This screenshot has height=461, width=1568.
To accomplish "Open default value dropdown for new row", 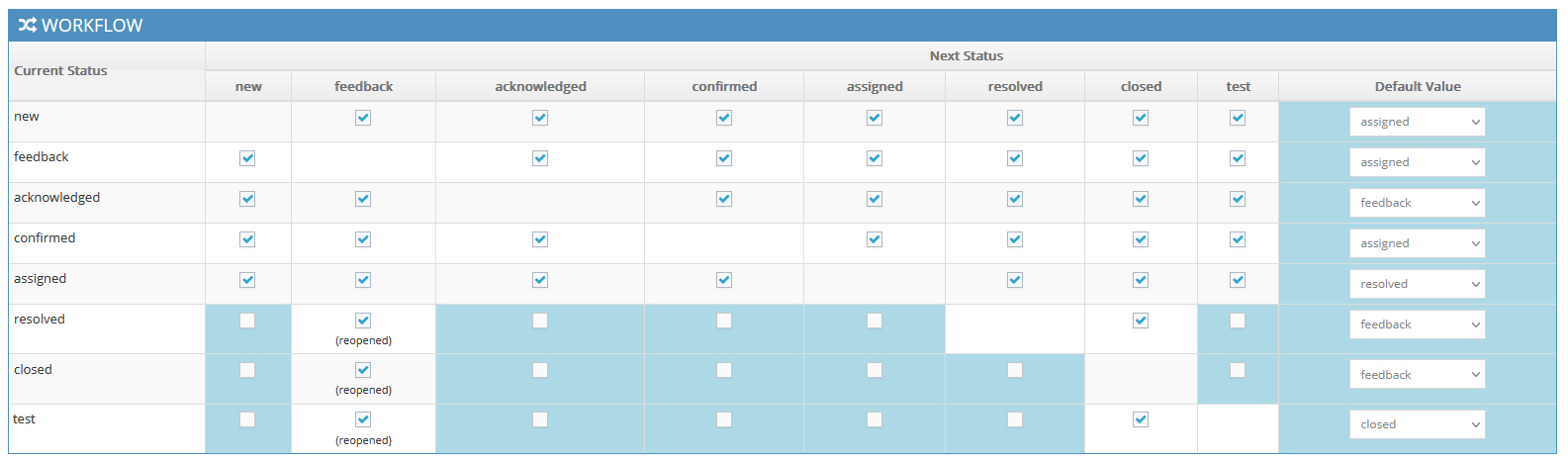I will tap(1417, 122).
